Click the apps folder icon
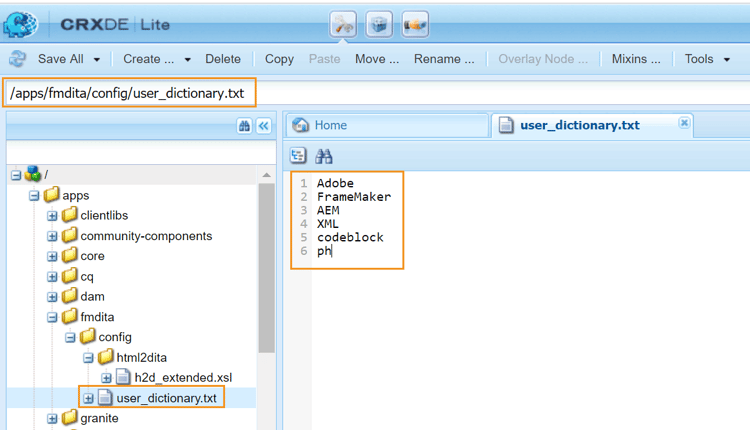 51,195
